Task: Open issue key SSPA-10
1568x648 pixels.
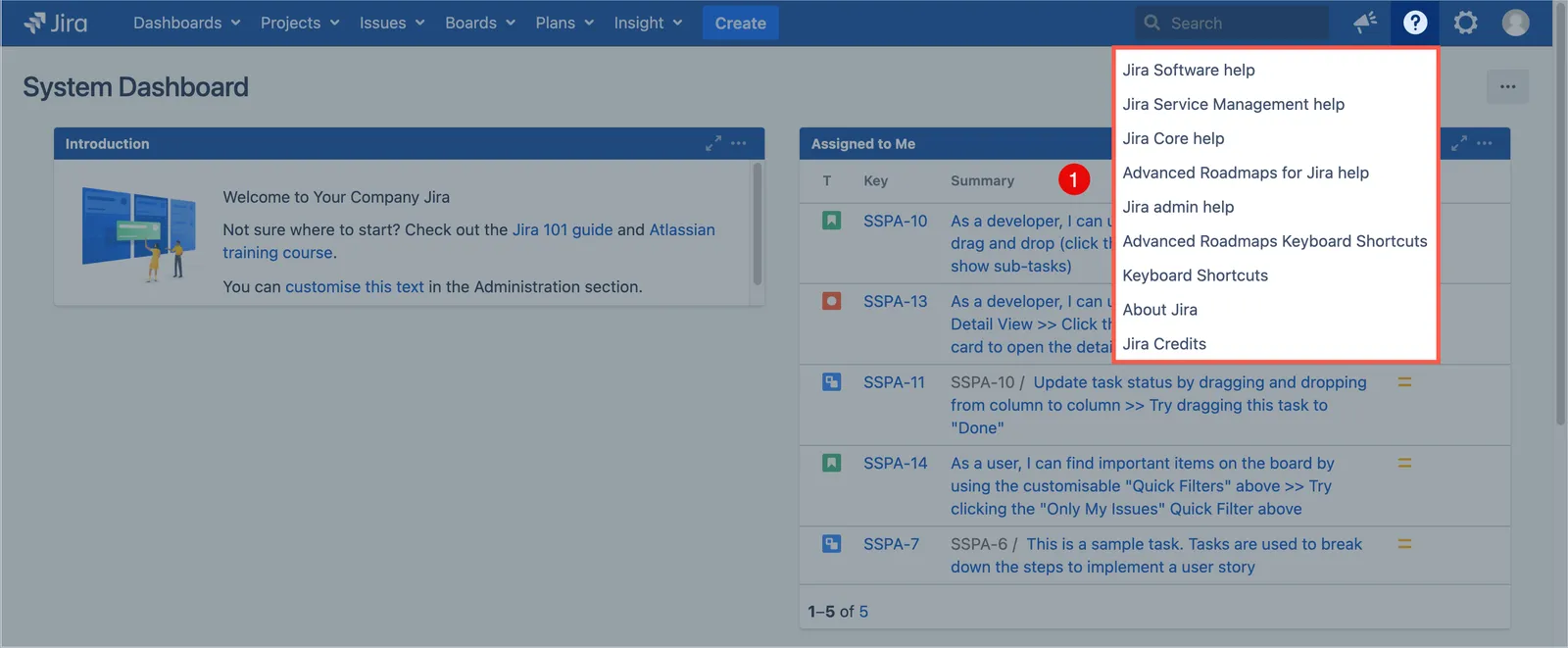Action: pyautogui.click(x=895, y=221)
